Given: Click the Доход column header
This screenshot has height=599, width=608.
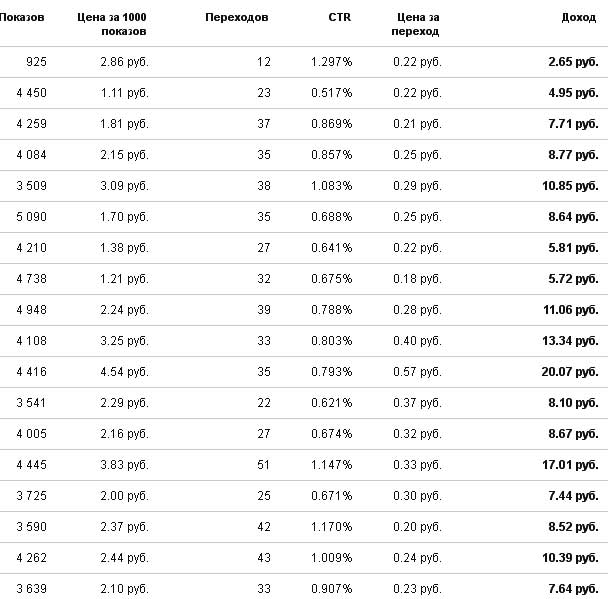Looking at the screenshot, I should click(579, 17).
